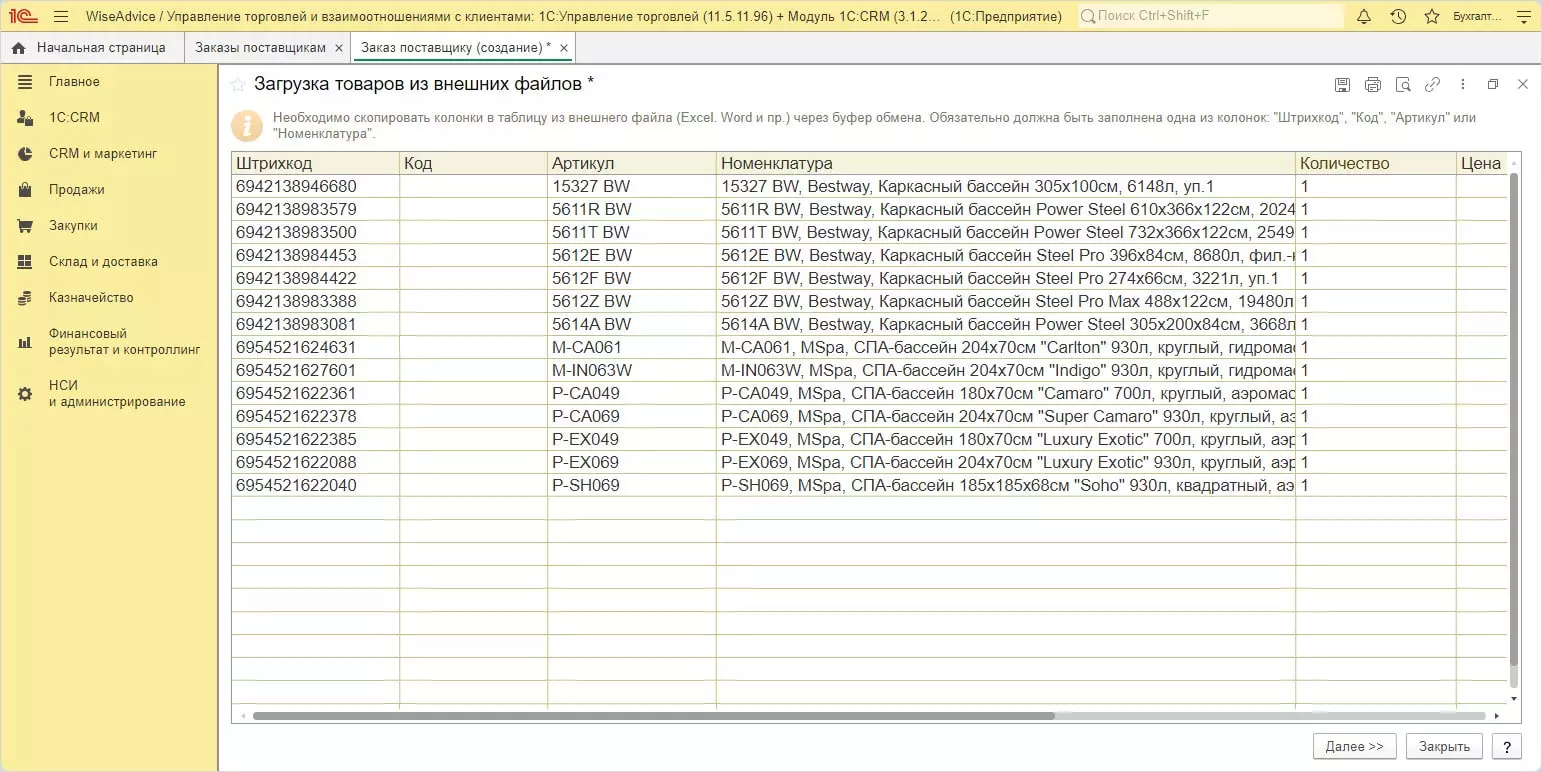Select the P-SH069 "Soho" item name

pyautogui.click(x=1006, y=485)
